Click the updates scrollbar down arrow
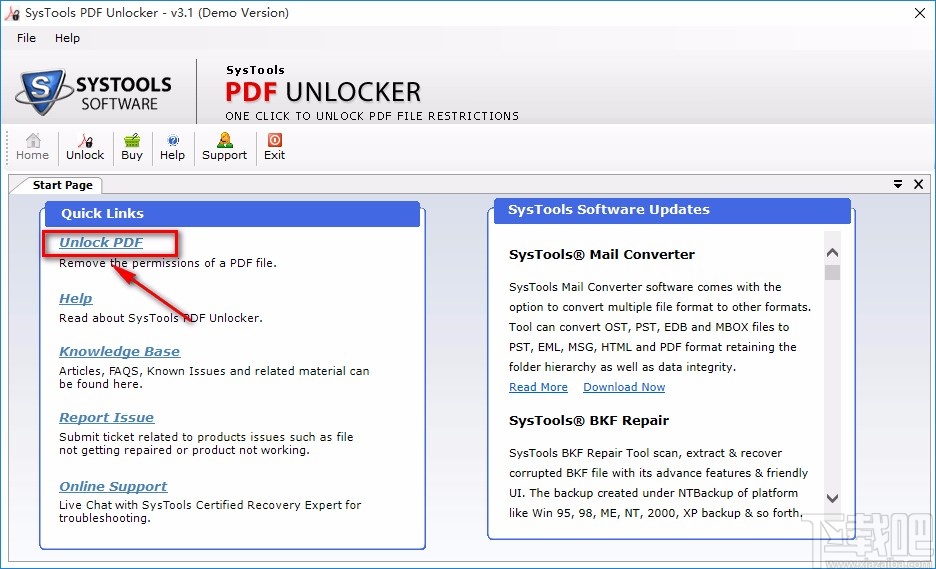This screenshot has height=569, width=936. click(x=832, y=498)
